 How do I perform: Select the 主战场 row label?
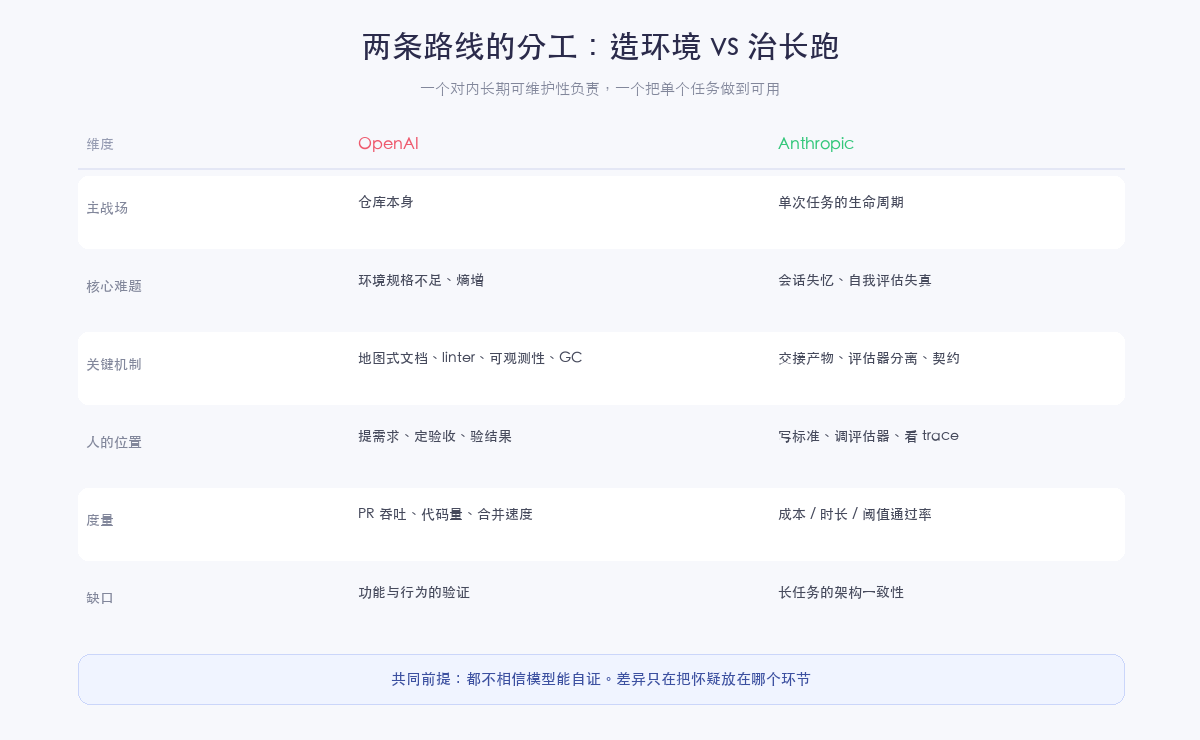107,208
